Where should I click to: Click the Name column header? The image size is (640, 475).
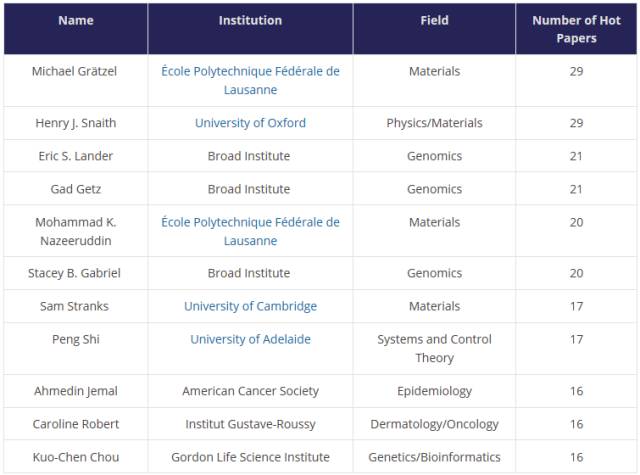coord(76,20)
